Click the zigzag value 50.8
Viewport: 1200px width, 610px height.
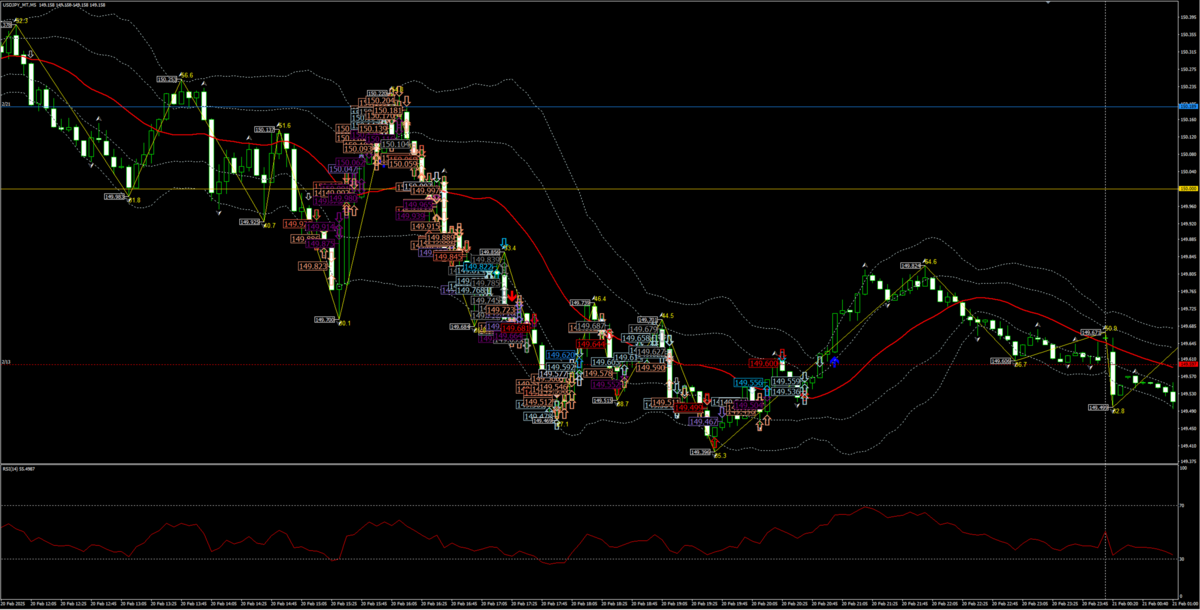pos(1111,328)
